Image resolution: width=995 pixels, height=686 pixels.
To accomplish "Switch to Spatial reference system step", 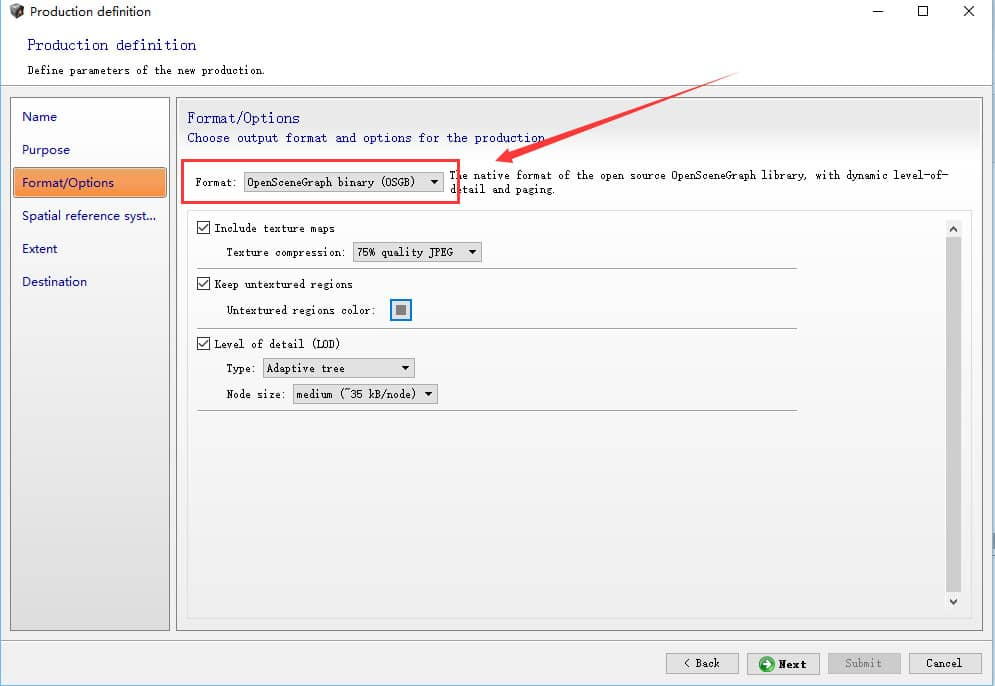I will 89,216.
